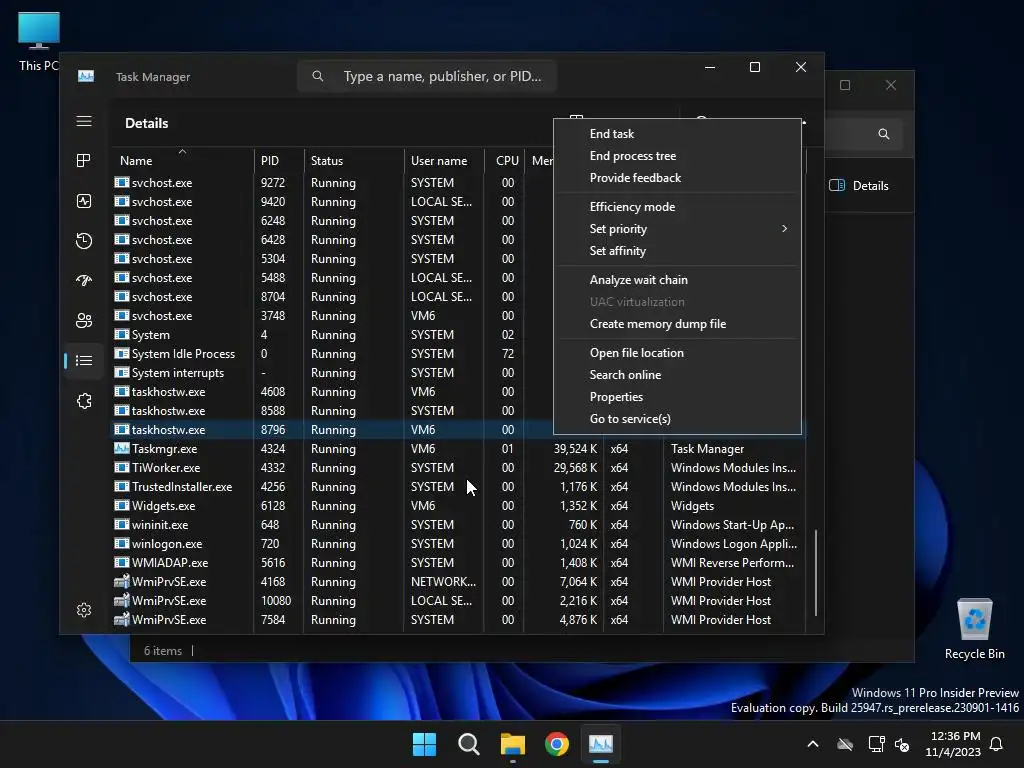1024x768 pixels.
Task: Click NETWORK... user name cell
Action: (443, 581)
